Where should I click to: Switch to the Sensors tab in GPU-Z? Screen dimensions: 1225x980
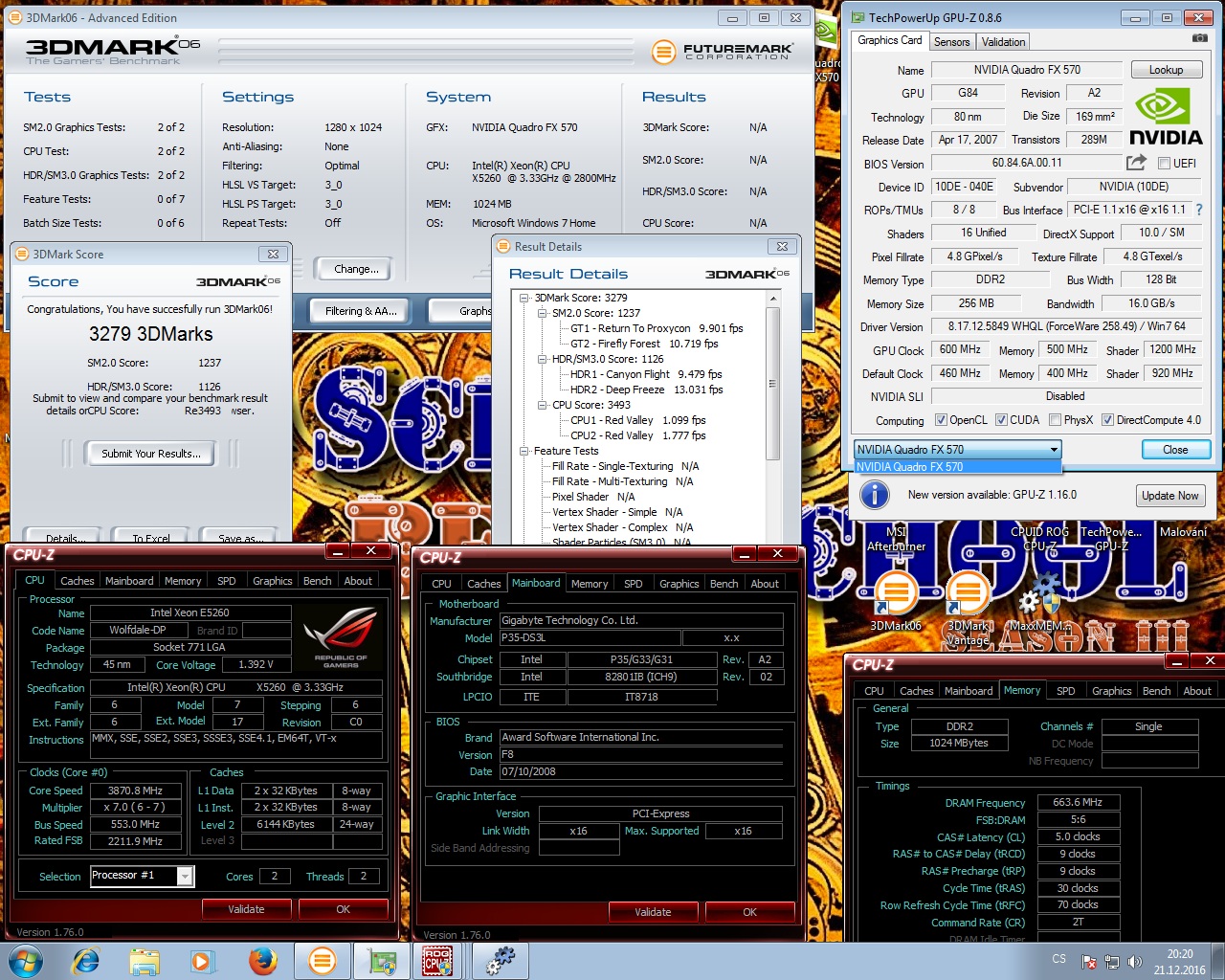tap(951, 41)
